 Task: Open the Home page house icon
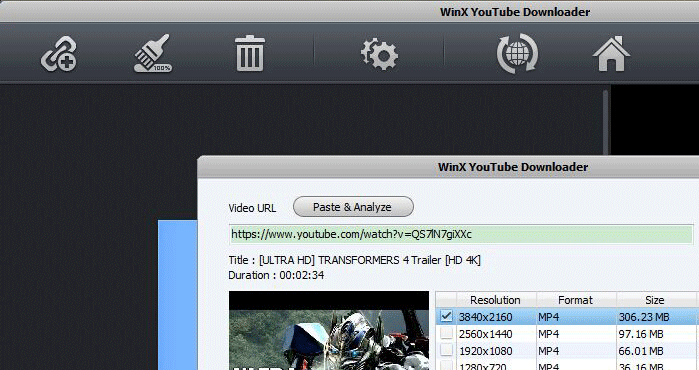pos(611,54)
